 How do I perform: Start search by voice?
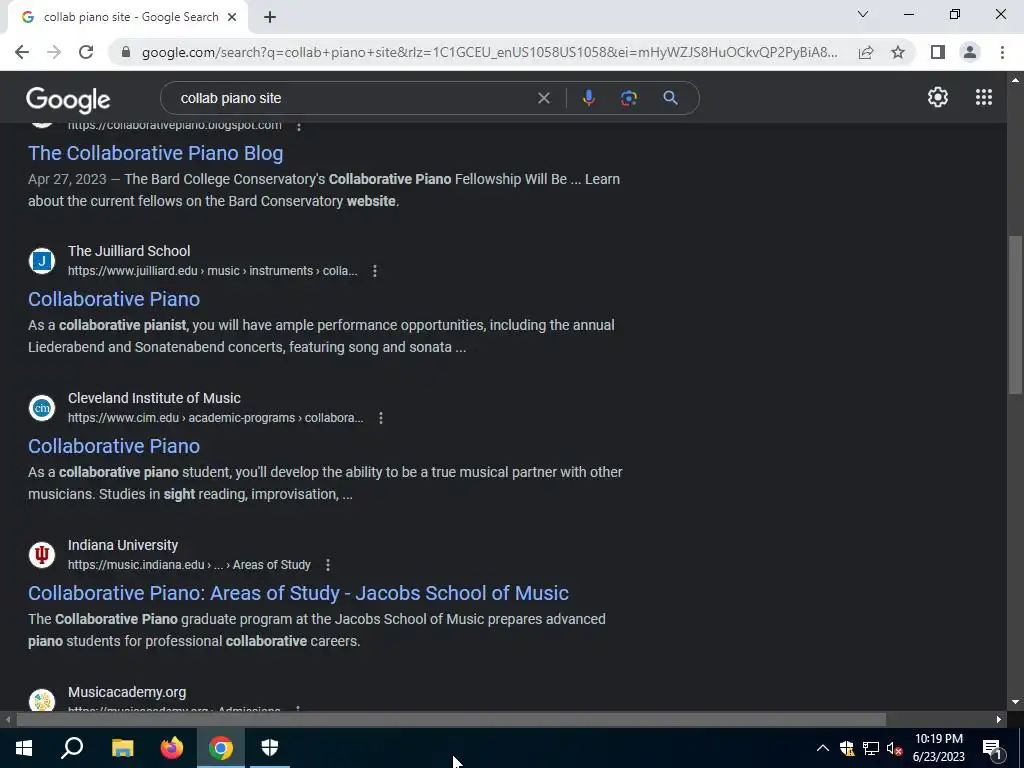pos(588,98)
